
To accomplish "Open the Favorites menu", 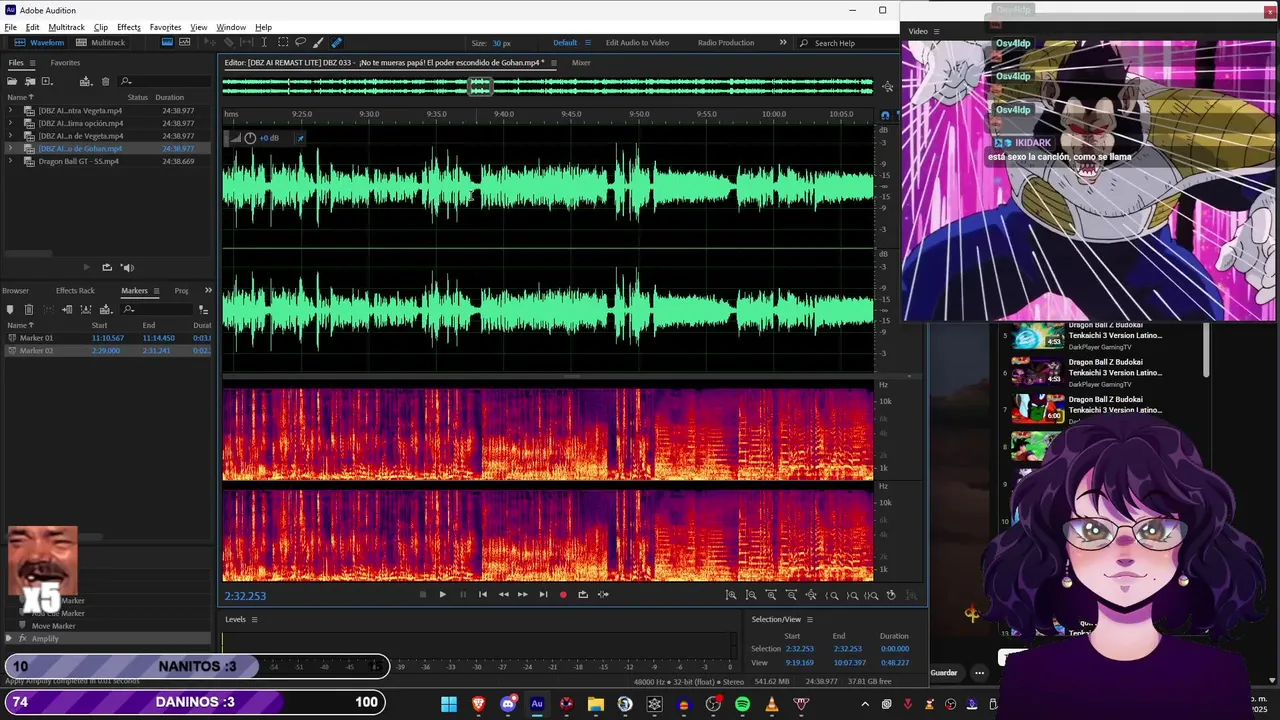I will 165,27.
